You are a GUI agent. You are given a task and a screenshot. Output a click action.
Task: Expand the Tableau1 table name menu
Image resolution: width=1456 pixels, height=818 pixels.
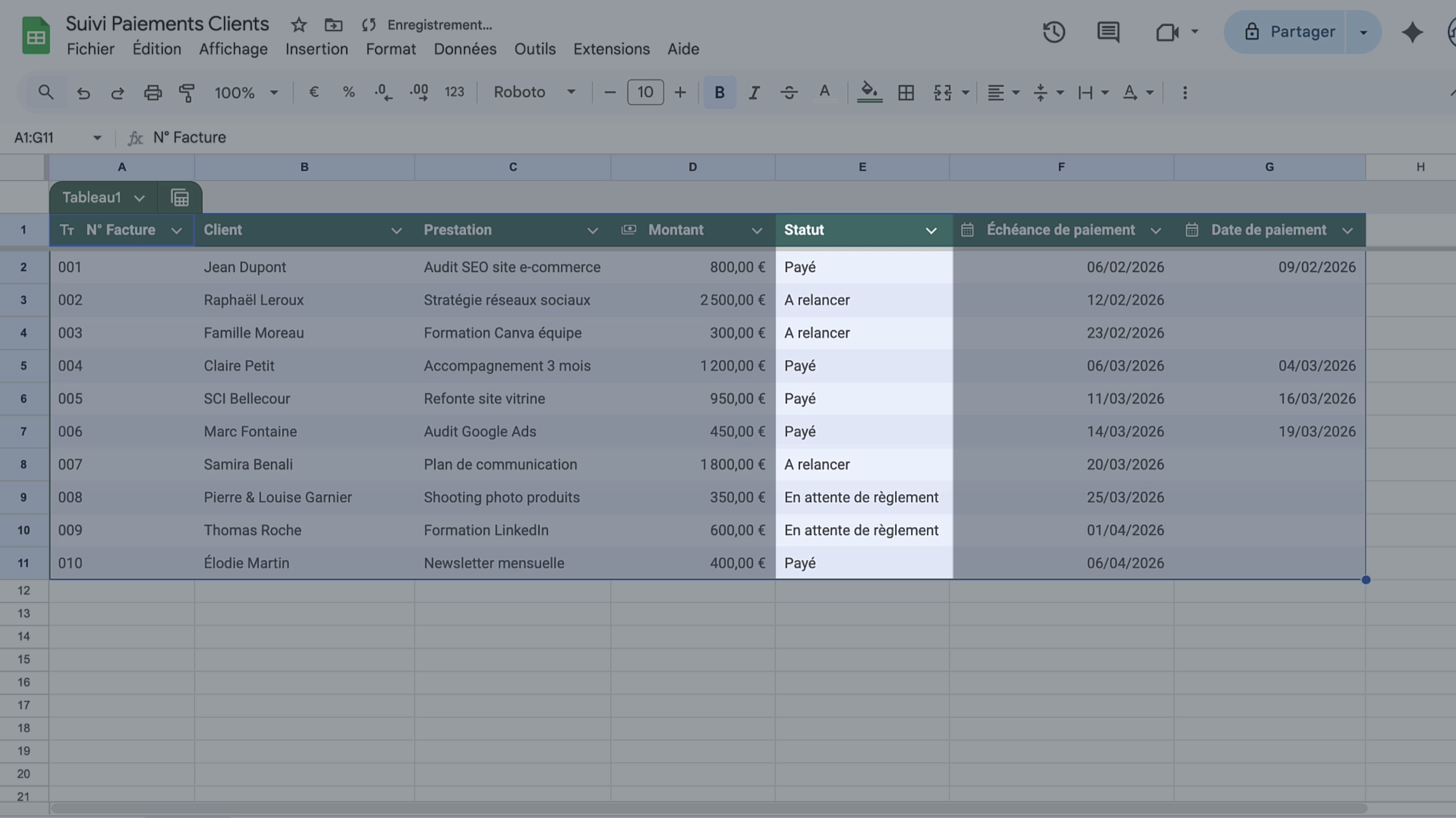pyautogui.click(x=139, y=198)
